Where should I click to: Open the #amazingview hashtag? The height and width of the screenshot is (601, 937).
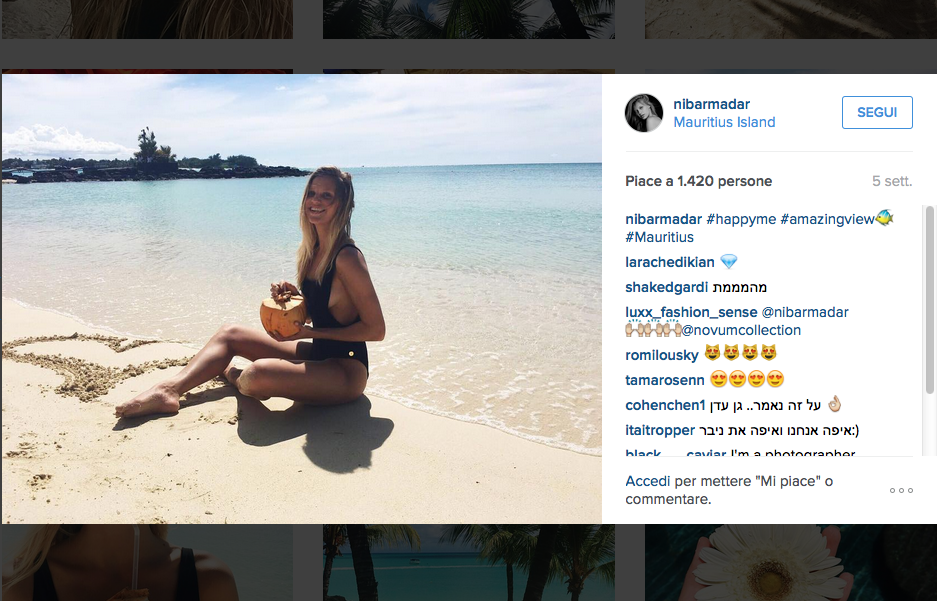pyautogui.click(x=827, y=219)
